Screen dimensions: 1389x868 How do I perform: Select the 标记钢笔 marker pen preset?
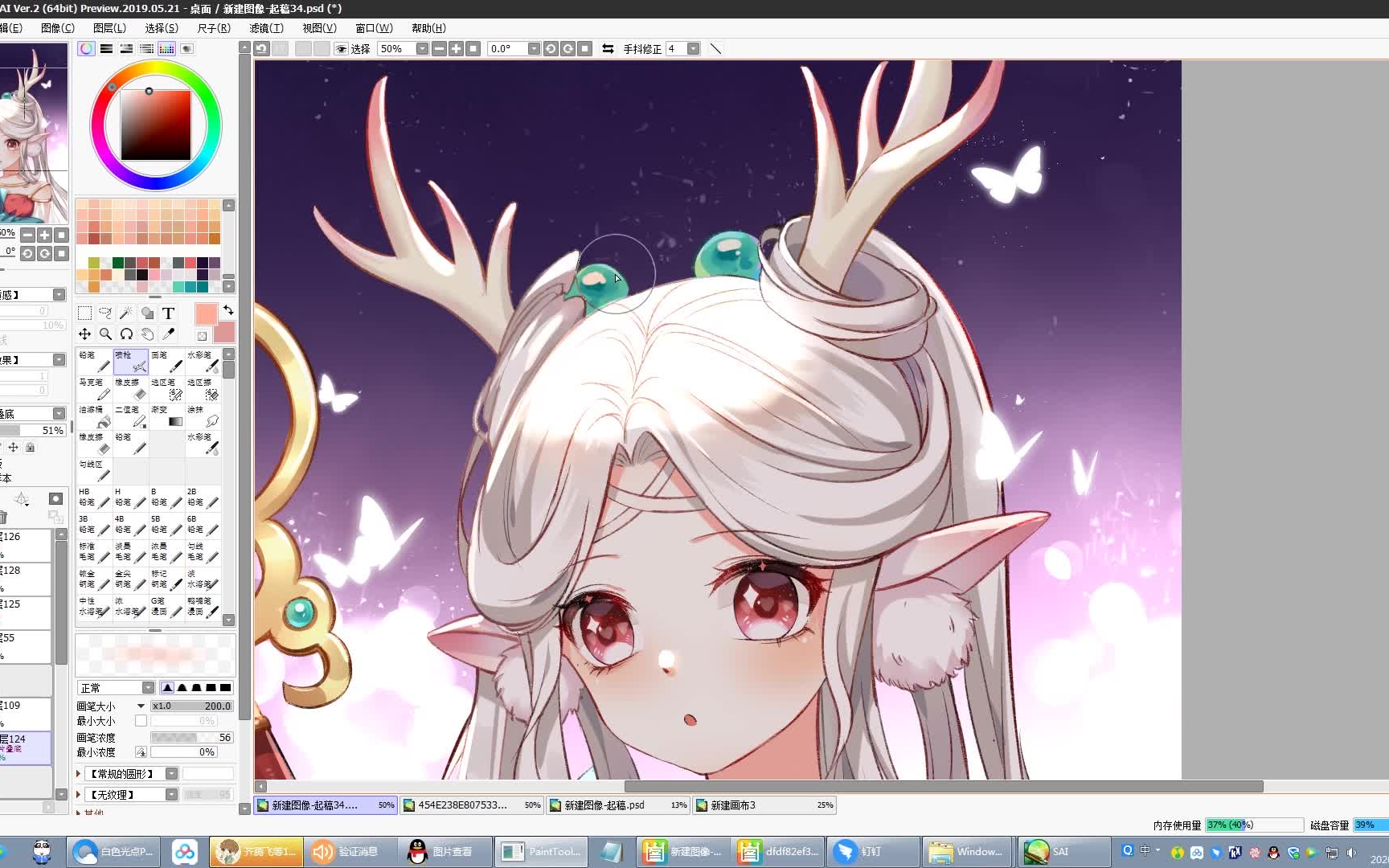tap(166, 580)
